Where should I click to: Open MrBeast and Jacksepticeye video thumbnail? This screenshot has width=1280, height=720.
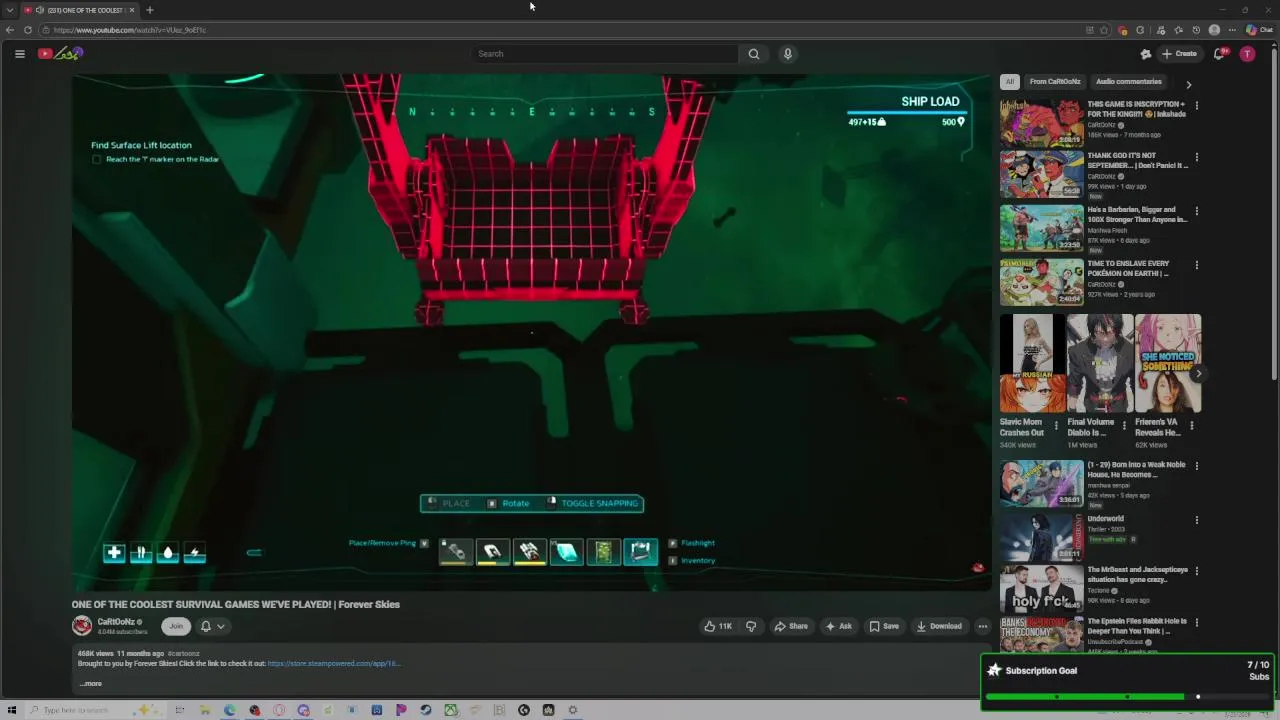coord(1041,588)
